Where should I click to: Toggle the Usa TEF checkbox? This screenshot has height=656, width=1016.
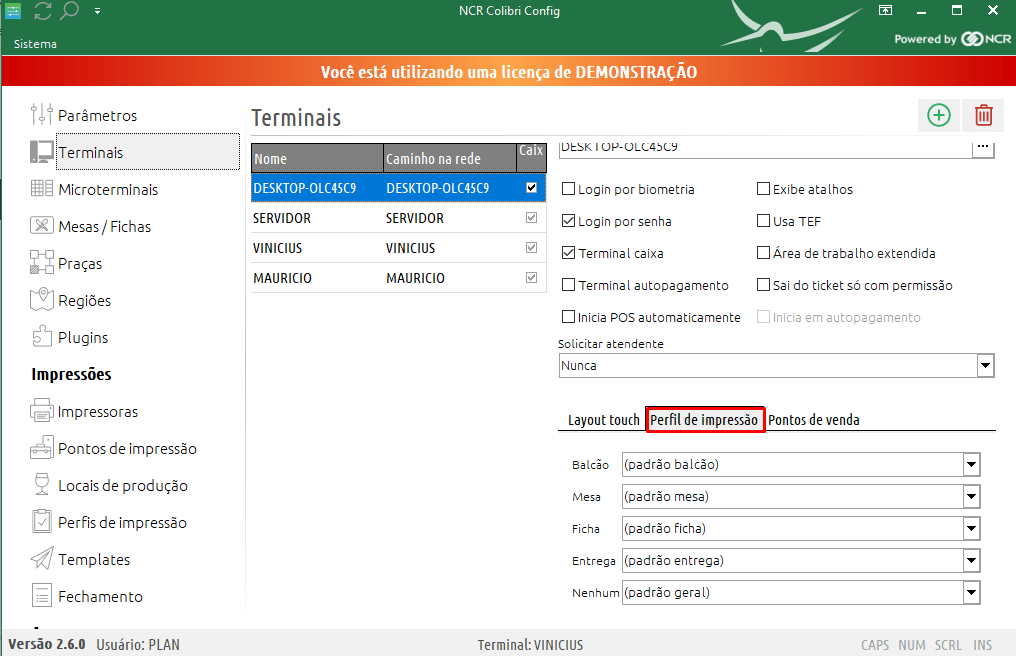coord(764,221)
